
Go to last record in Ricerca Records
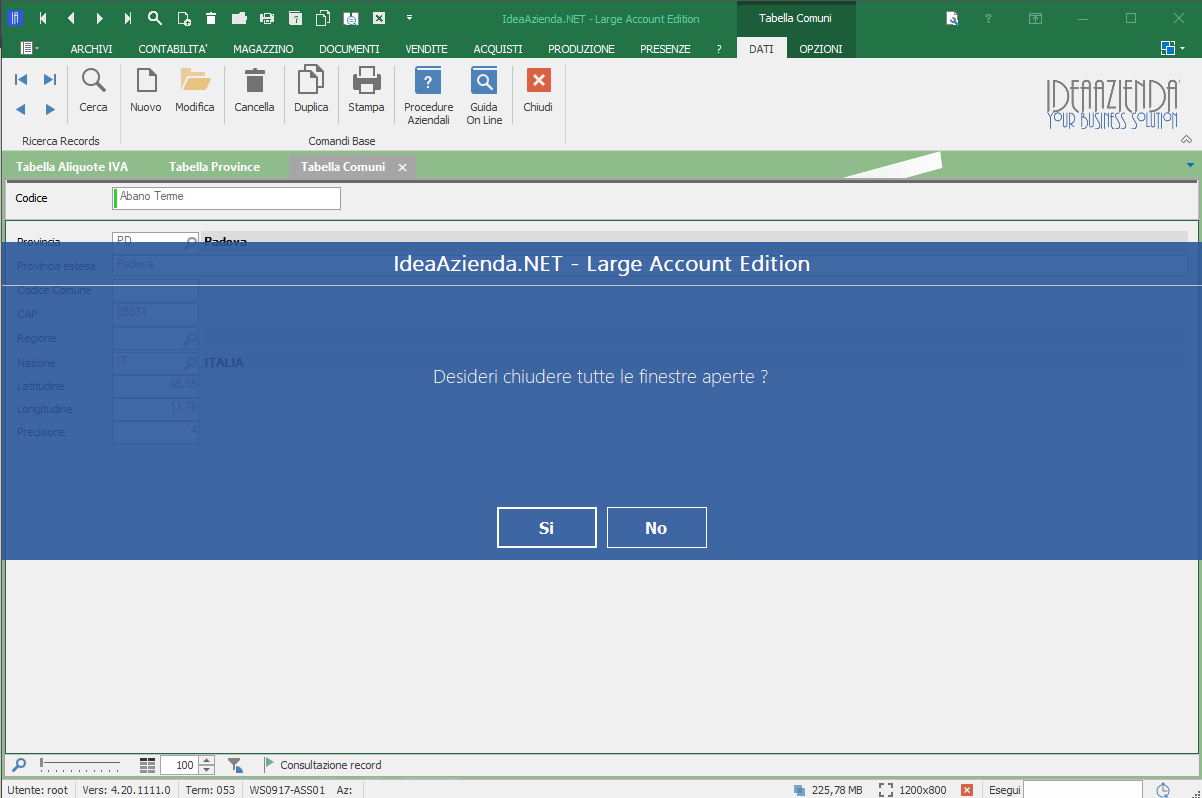(50, 79)
